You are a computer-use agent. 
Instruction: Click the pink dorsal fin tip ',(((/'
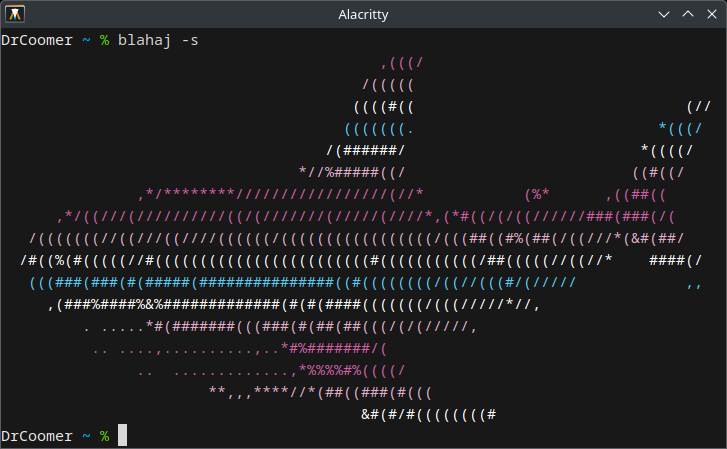tap(402, 63)
